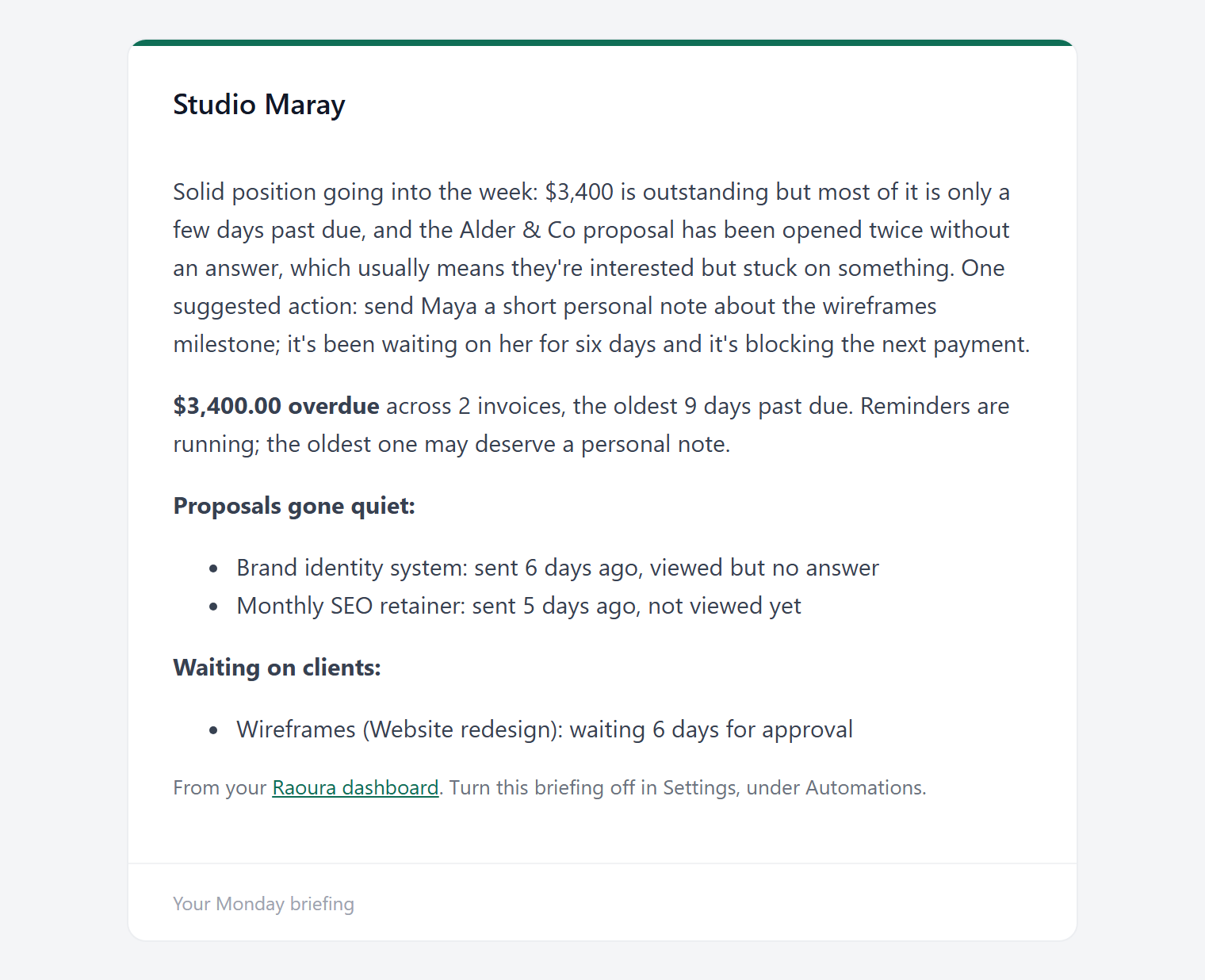The width and height of the screenshot is (1205, 980).
Task: Click the Monthly SEO retainer list item
Action: (x=518, y=606)
